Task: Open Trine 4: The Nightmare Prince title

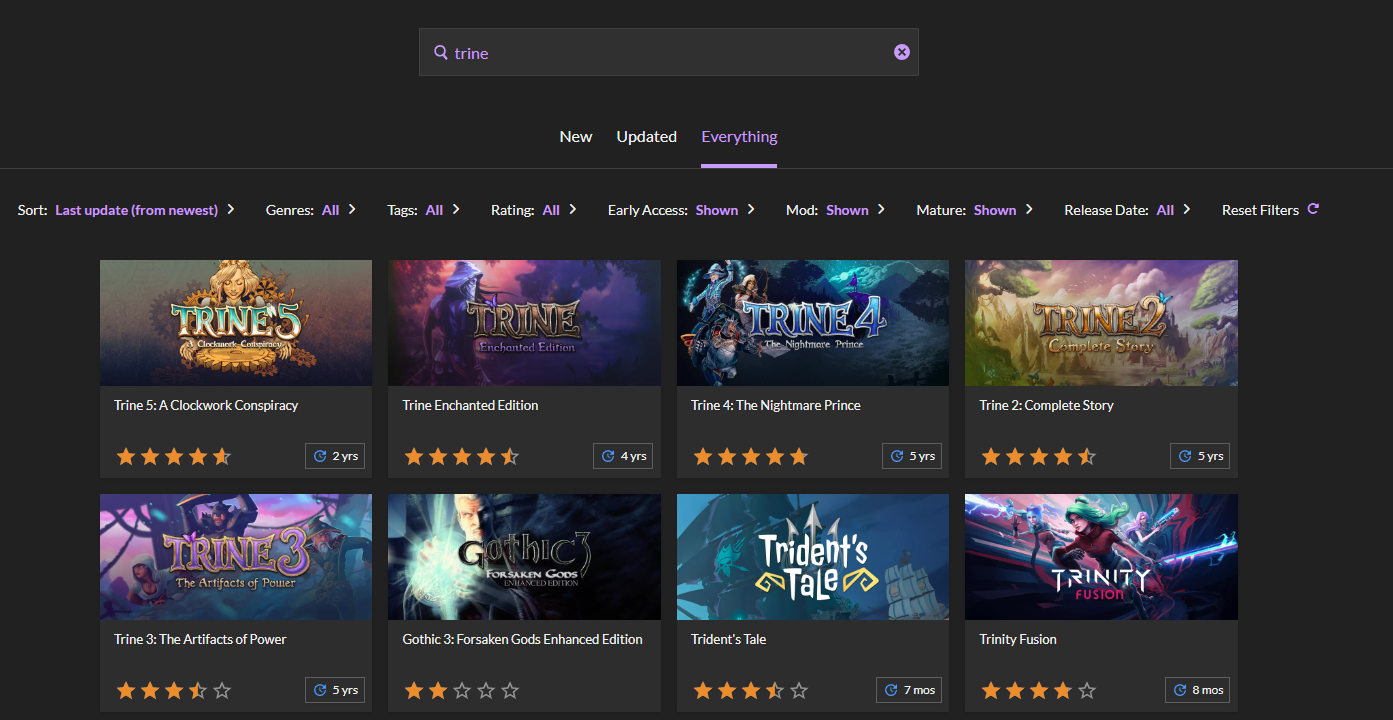Action: click(x=776, y=405)
